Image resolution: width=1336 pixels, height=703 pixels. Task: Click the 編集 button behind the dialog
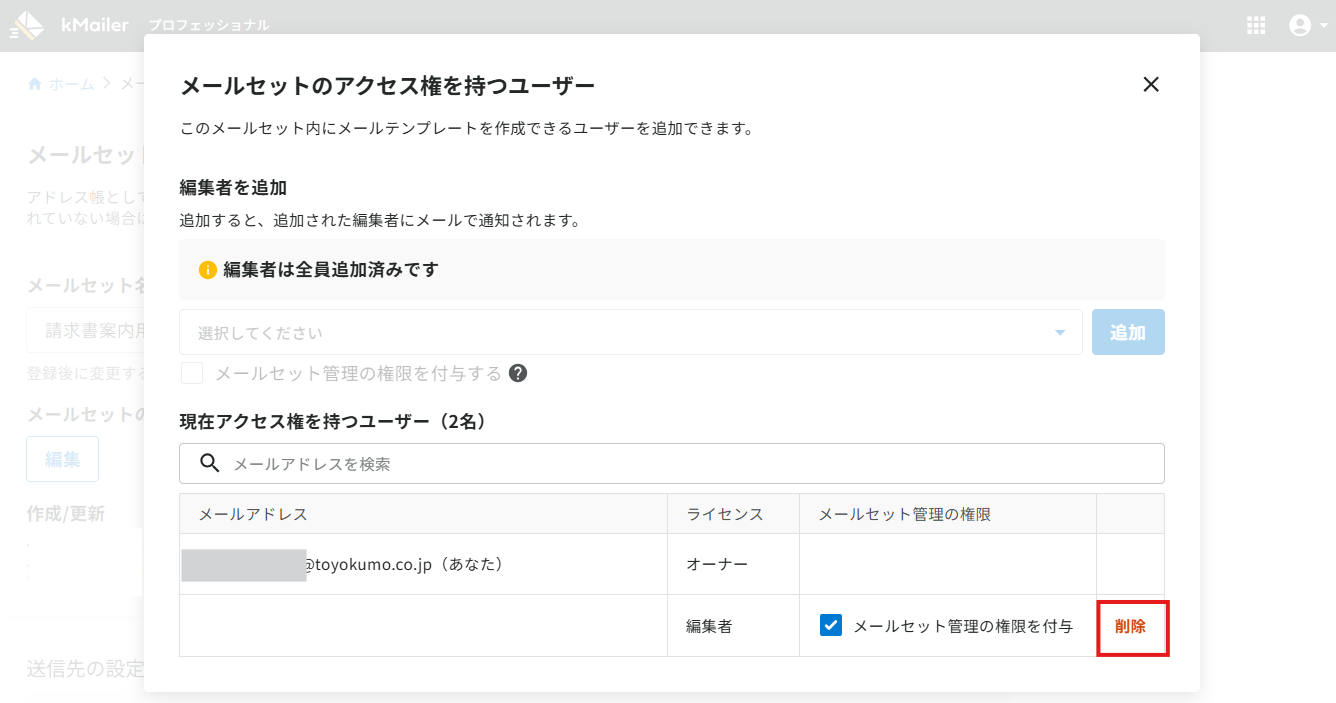tap(62, 459)
